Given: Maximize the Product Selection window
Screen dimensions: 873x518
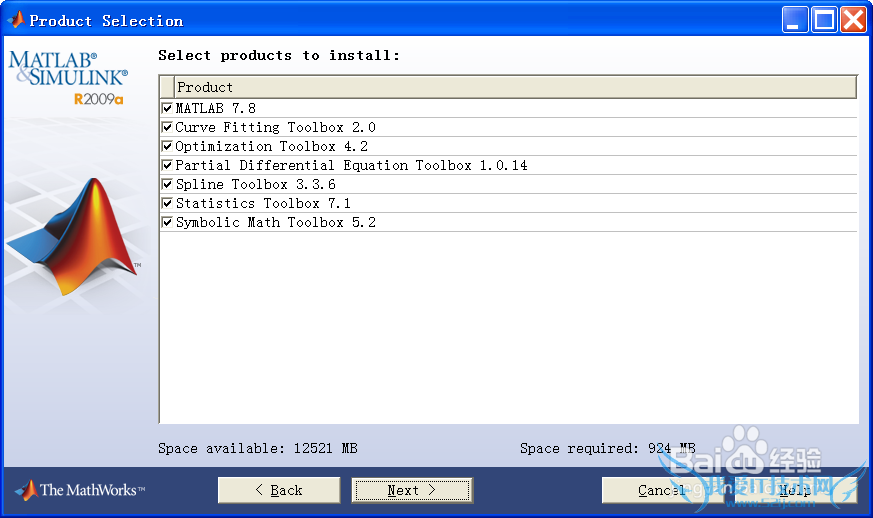Looking at the screenshot, I should click(x=824, y=20).
